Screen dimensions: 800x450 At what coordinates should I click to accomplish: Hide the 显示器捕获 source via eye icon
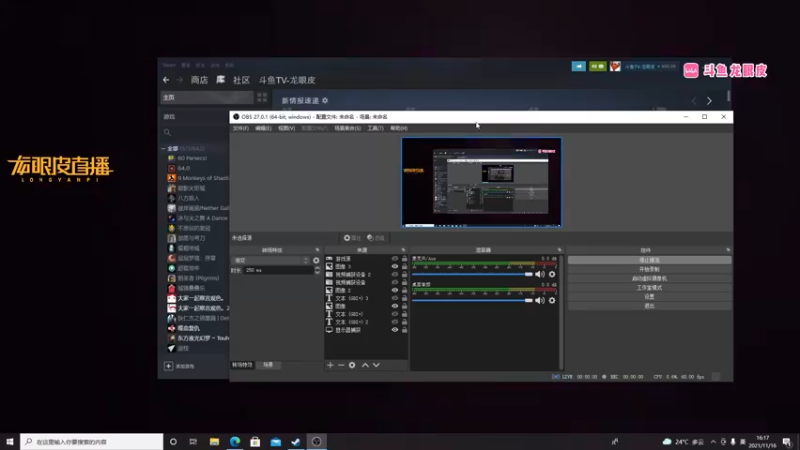(x=394, y=330)
